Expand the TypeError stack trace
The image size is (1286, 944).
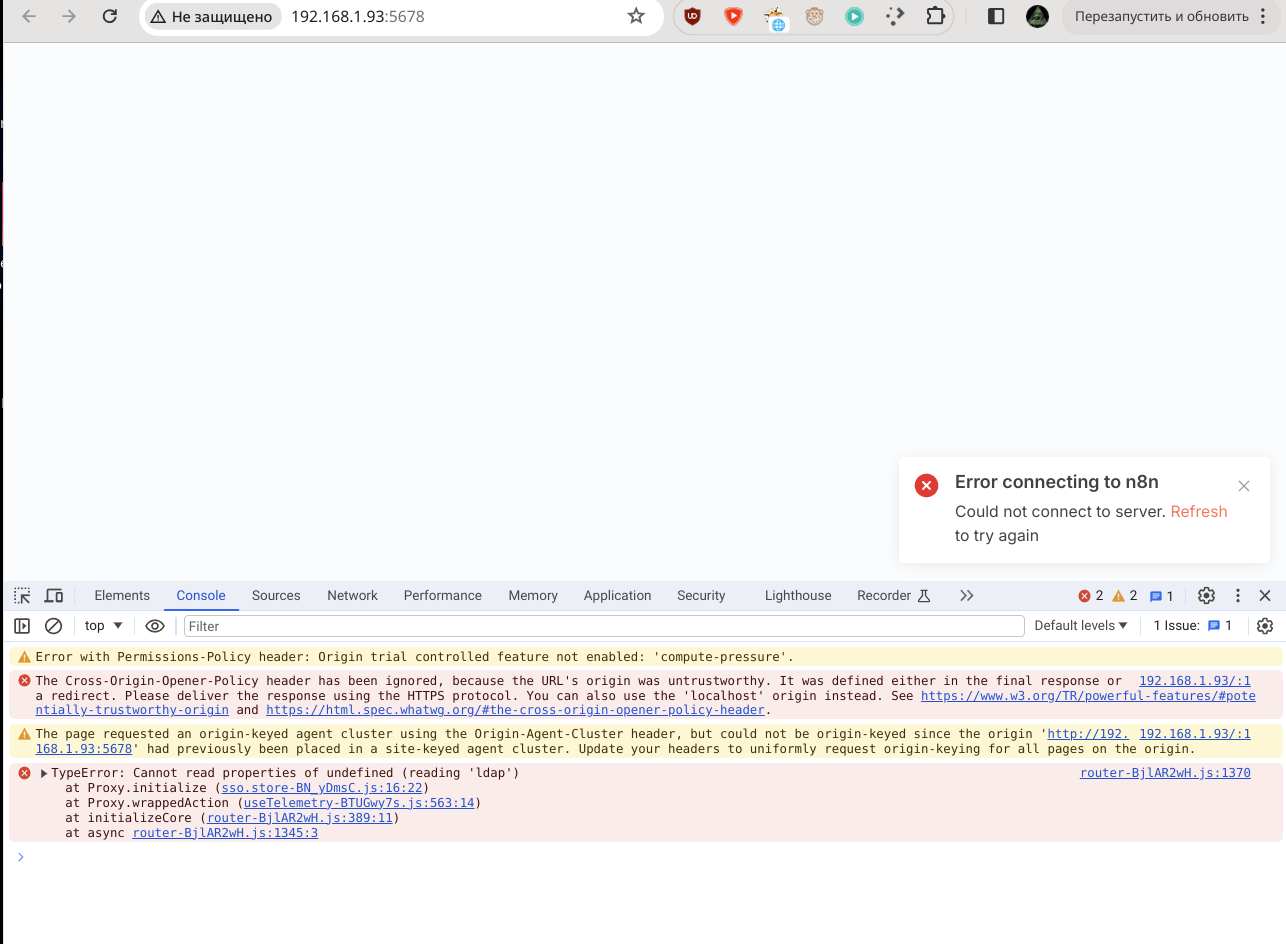[x=44, y=773]
